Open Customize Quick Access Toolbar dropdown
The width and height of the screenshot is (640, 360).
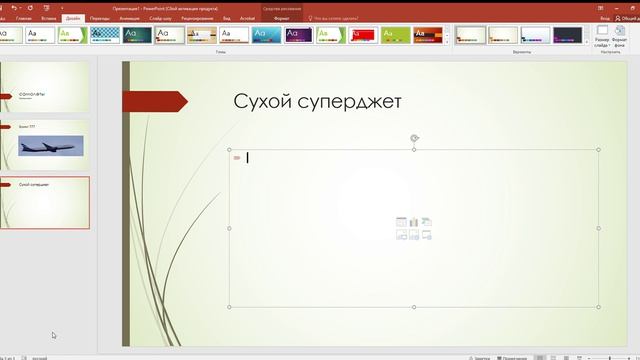tap(62, 8)
